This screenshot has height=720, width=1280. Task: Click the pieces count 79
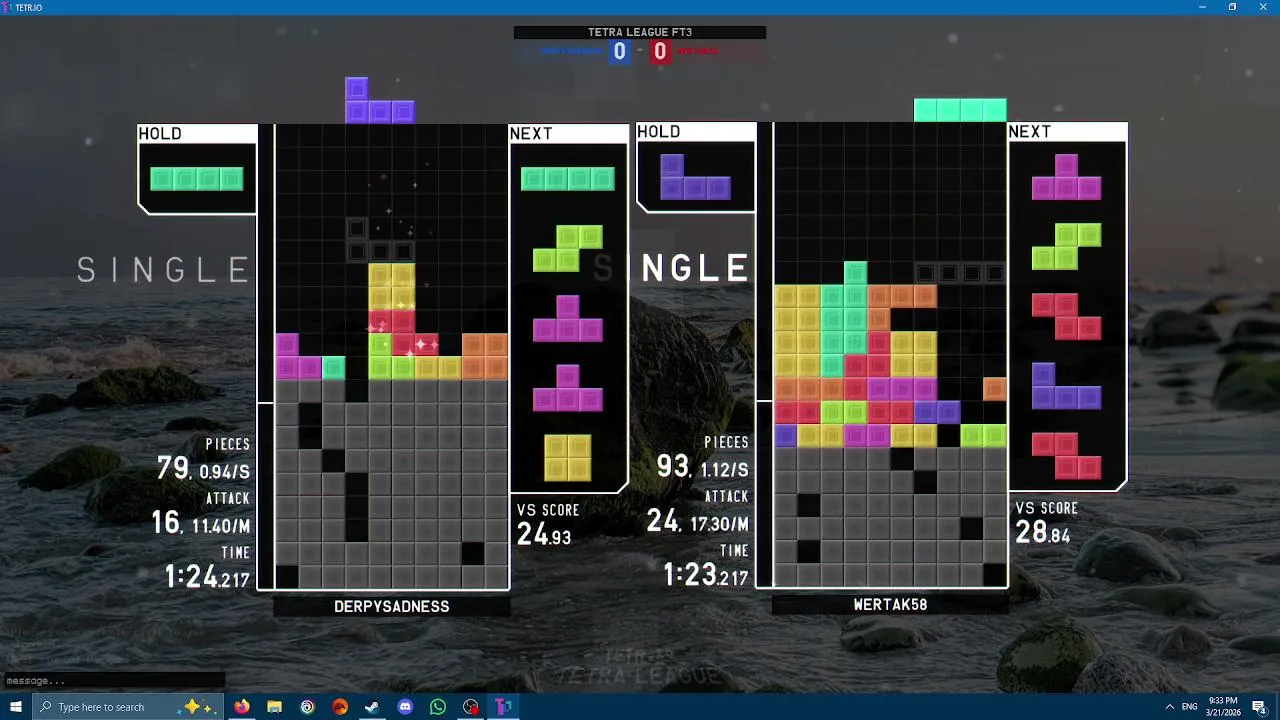tap(172, 468)
